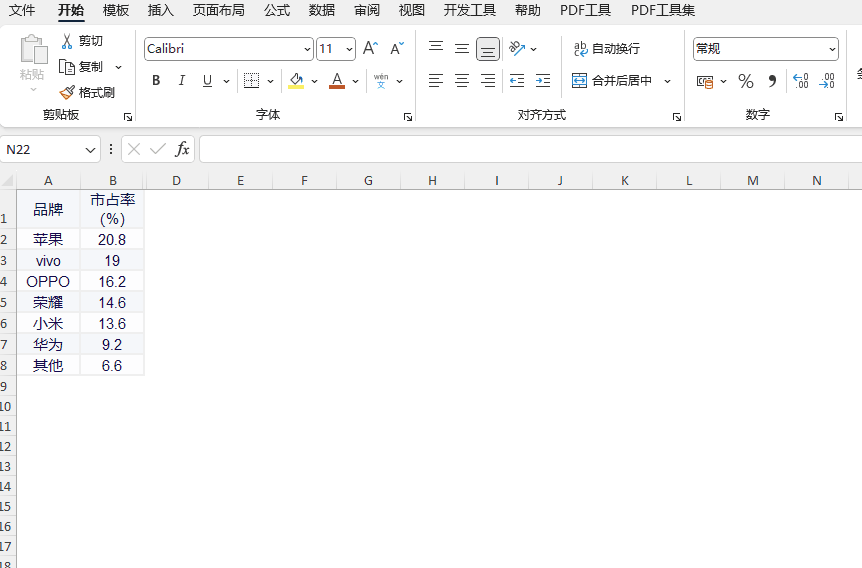Toggle Bold formatting
862x568 pixels.
click(156, 81)
